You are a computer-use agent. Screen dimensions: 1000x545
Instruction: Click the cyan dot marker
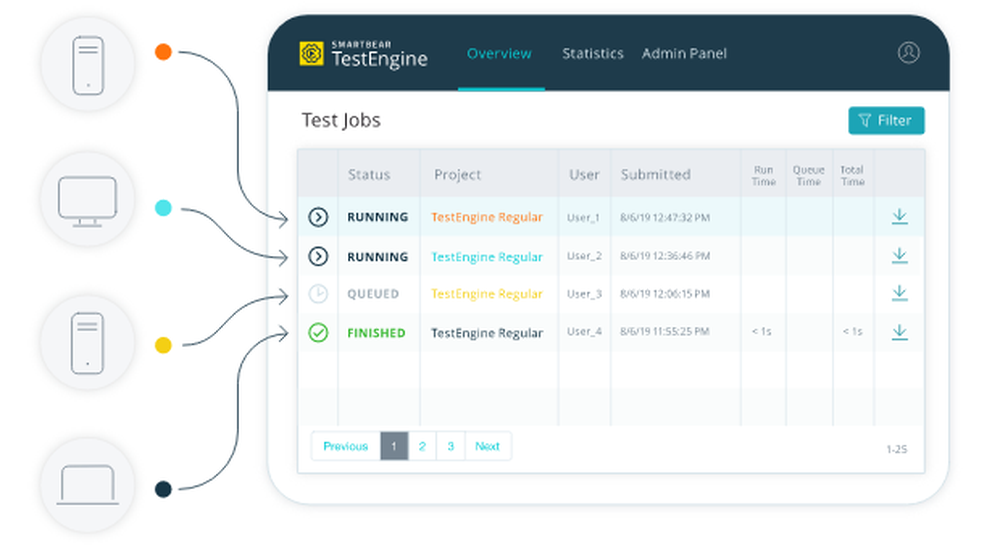(163, 208)
